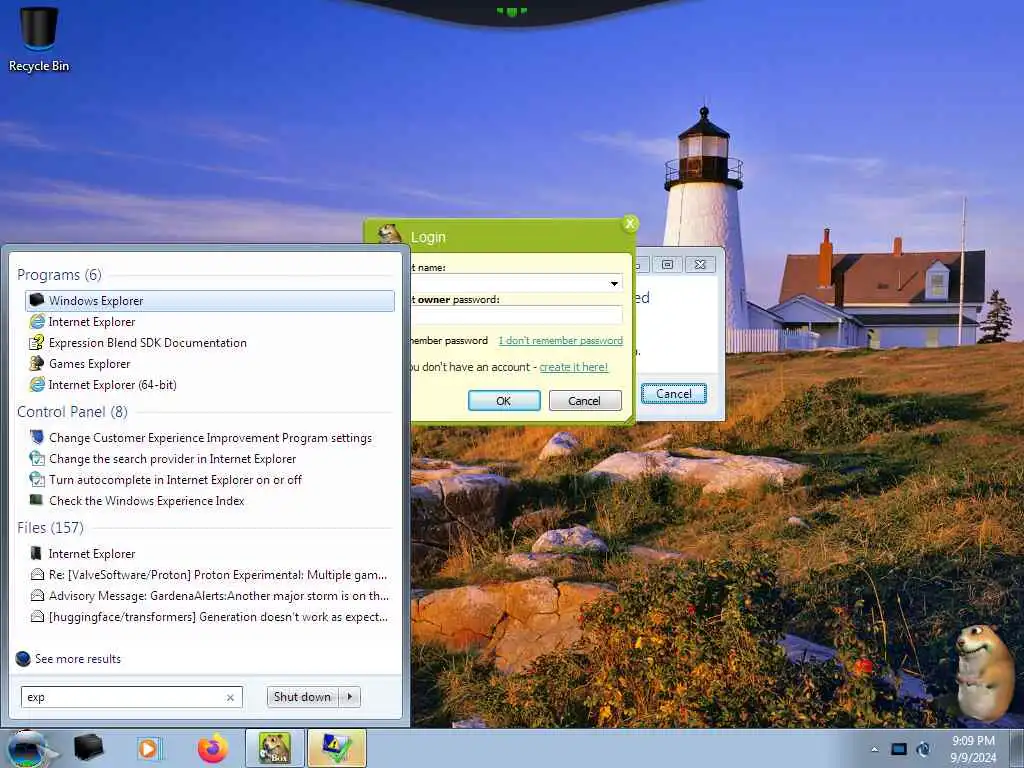Image resolution: width=1024 pixels, height=768 pixels.
Task: Click the gopher icon in Login title
Action: (x=390, y=233)
